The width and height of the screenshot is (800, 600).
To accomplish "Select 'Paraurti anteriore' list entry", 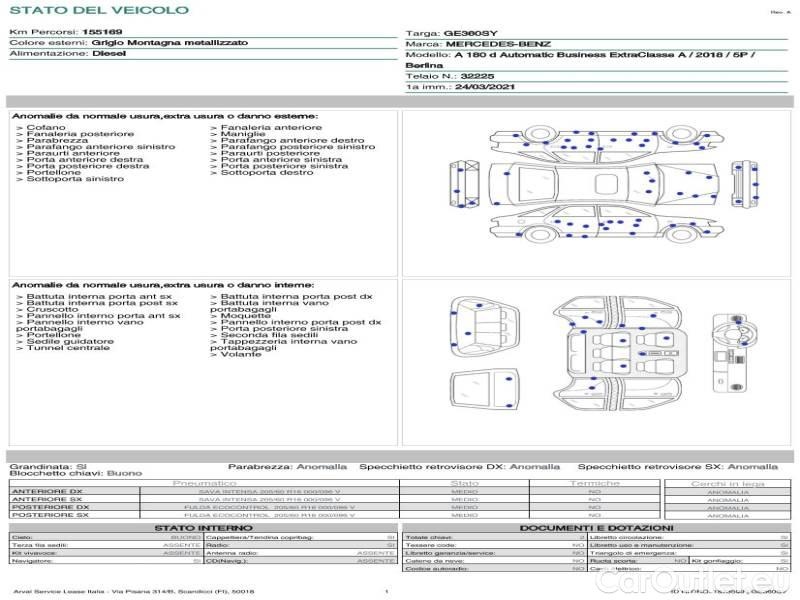I will click(x=73, y=153).
